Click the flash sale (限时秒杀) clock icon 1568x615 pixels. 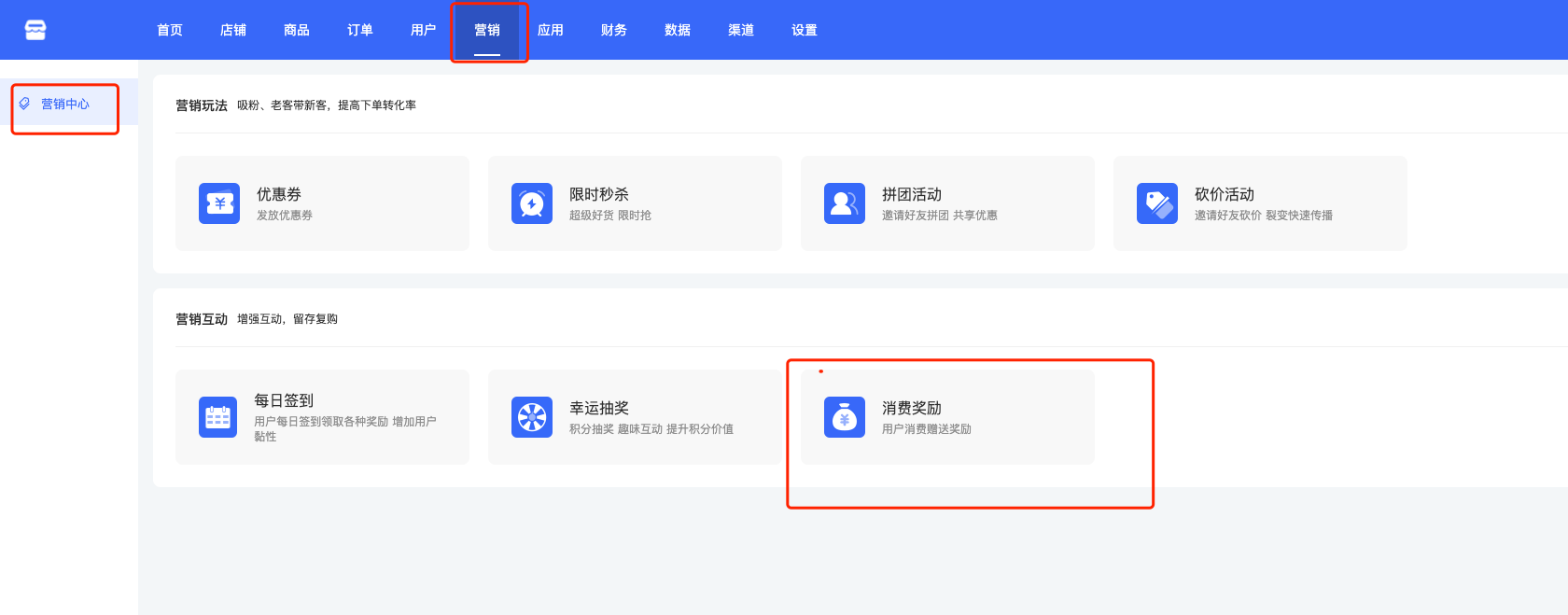(532, 203)
